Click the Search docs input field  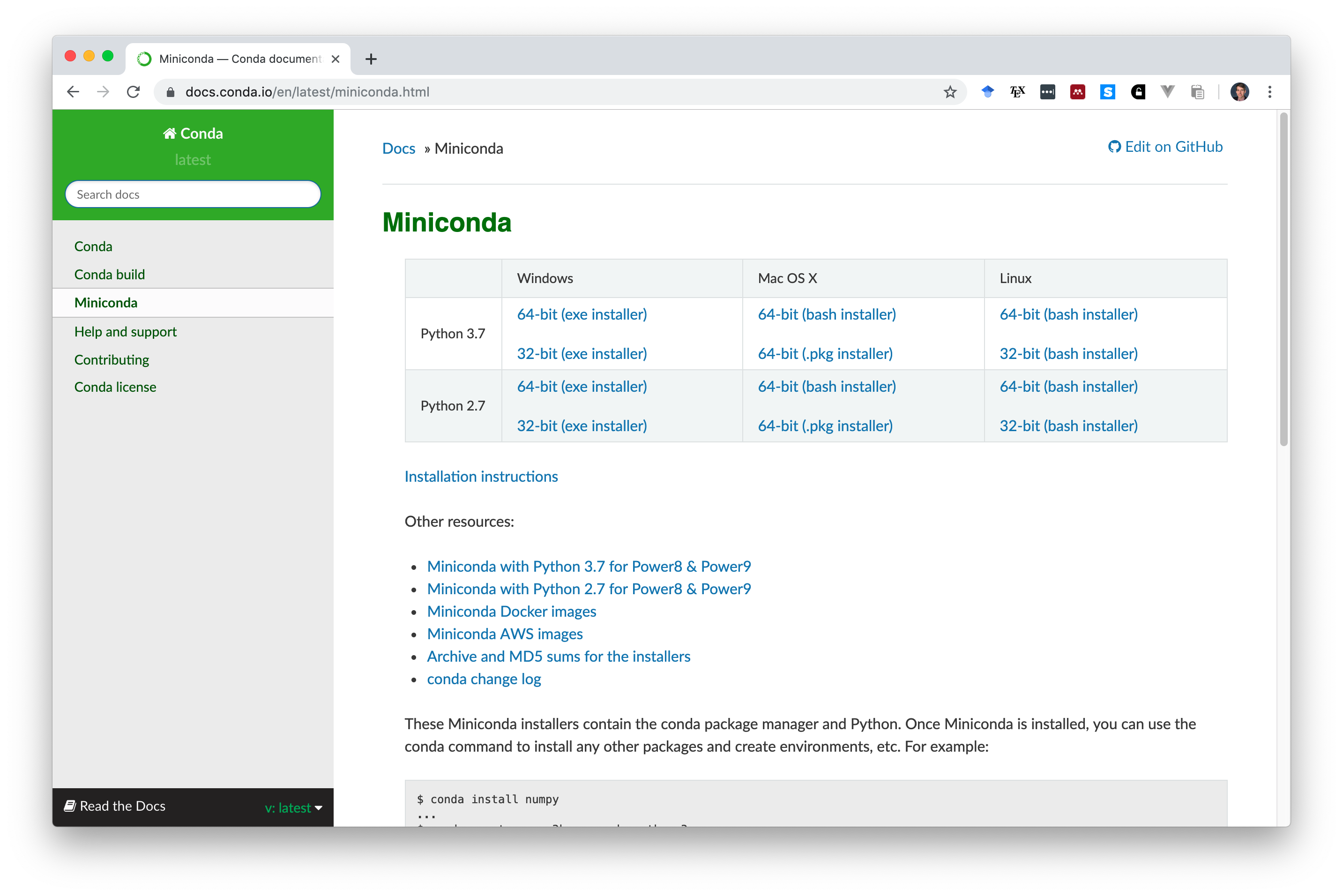click(x=193, y=194)
